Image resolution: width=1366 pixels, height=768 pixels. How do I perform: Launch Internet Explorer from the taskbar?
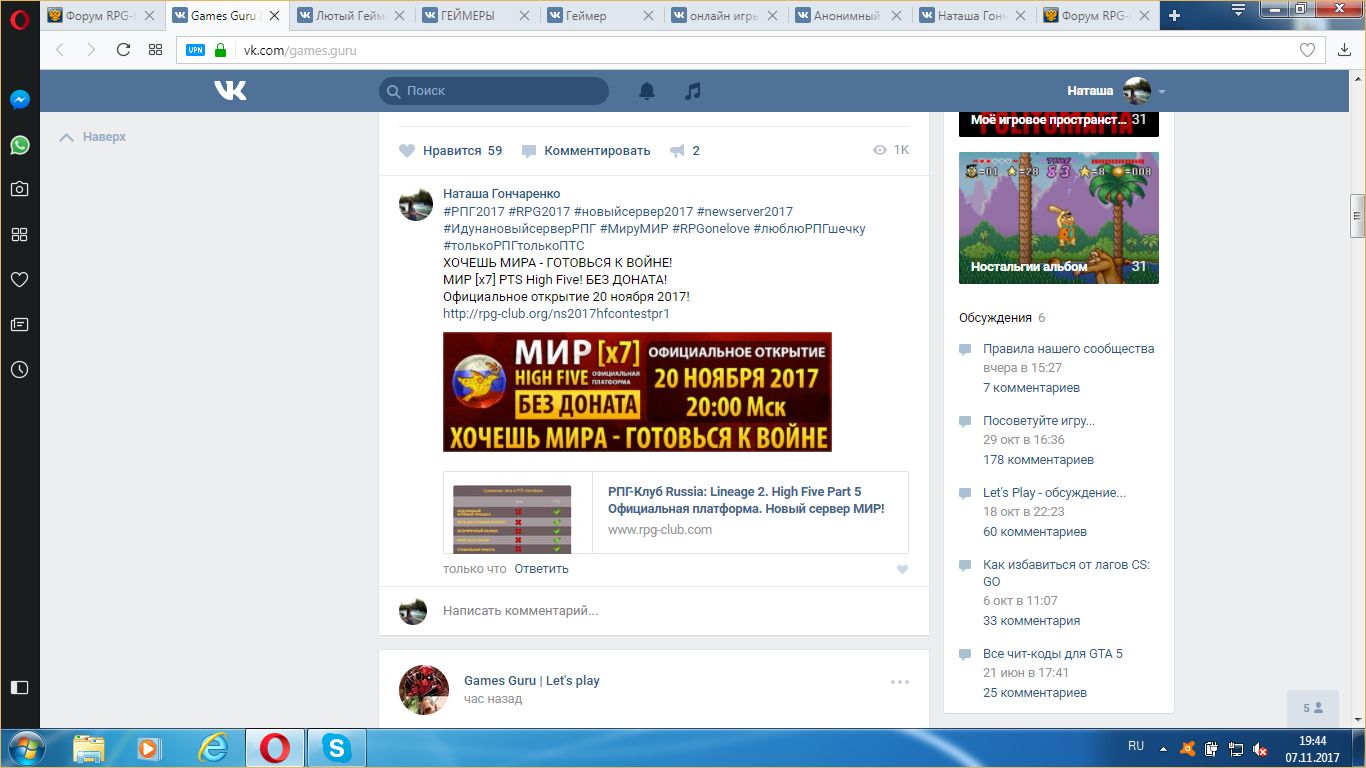click(x=213, y=748)
